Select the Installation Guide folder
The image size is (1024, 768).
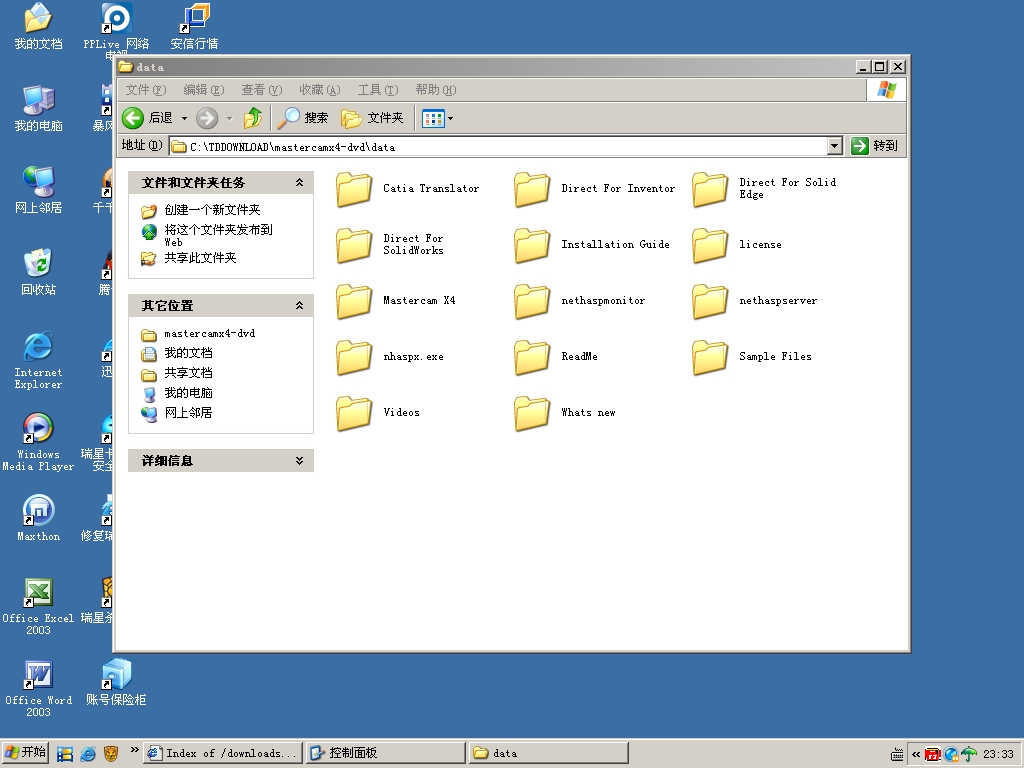(592, 245)
